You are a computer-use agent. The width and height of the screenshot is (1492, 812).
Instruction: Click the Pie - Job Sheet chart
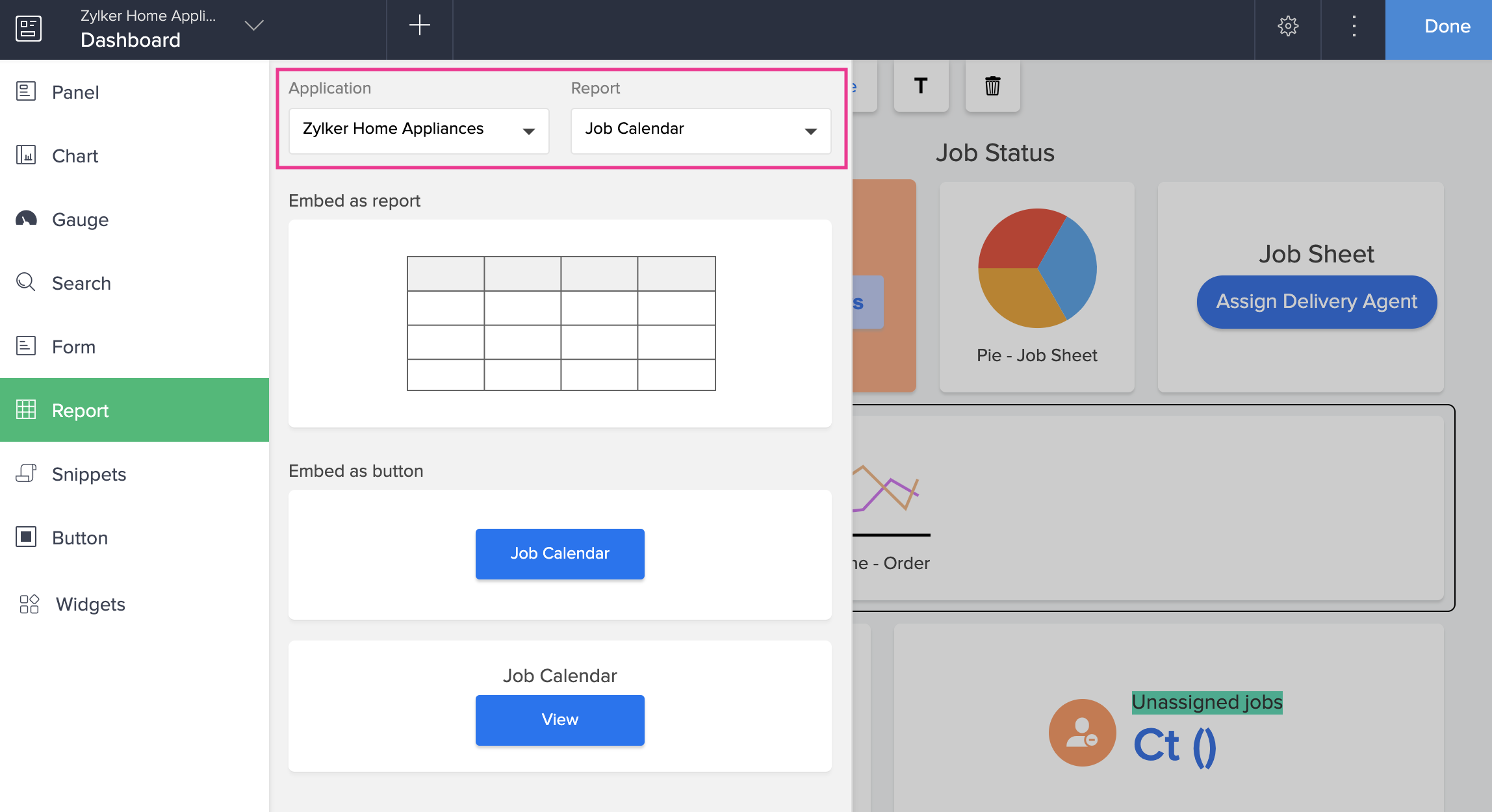[x=1037, y=268]
